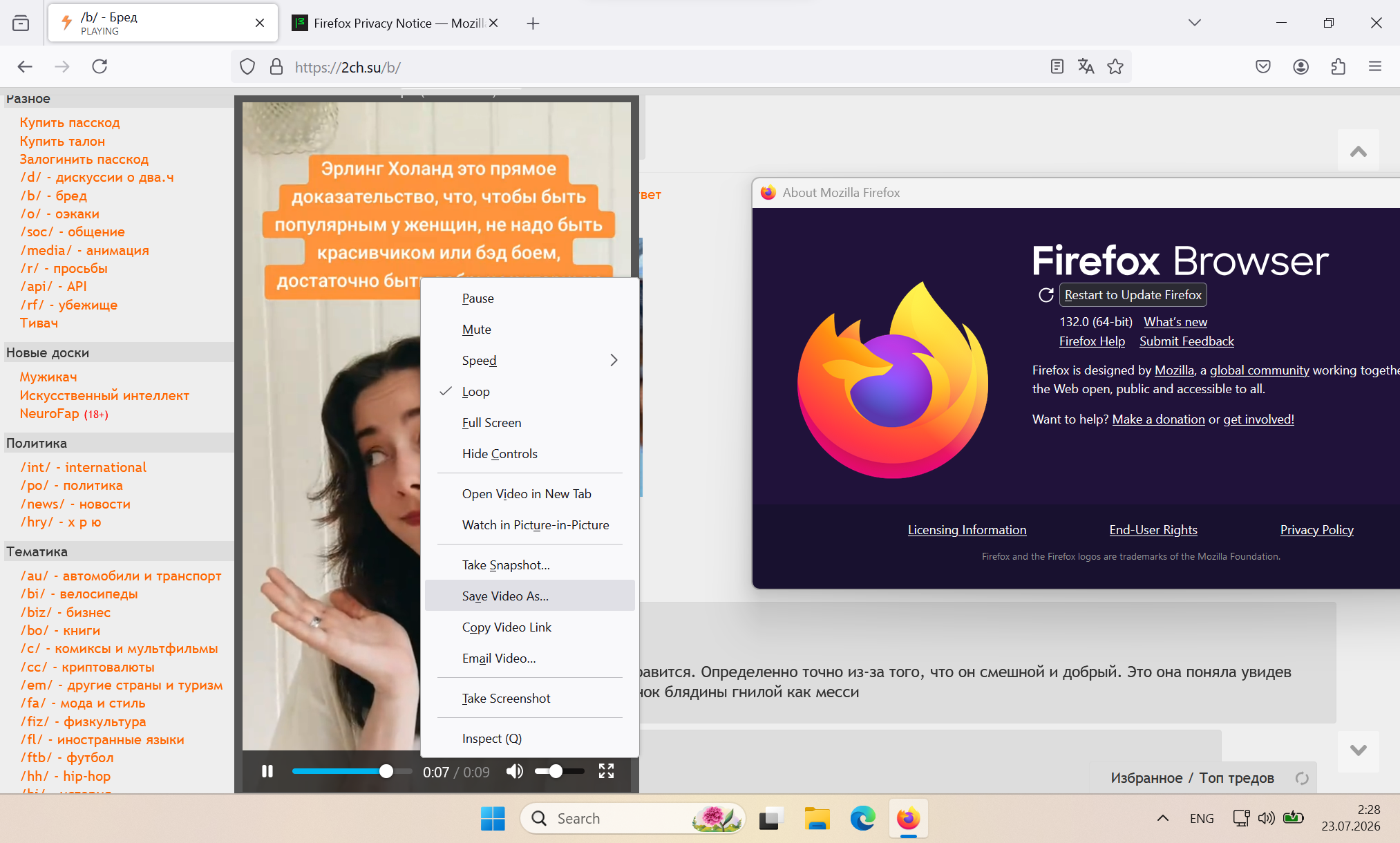Open the Firefox Help link
Viewport: 1400px width, 843px height.
click(x=1092, y=341)
